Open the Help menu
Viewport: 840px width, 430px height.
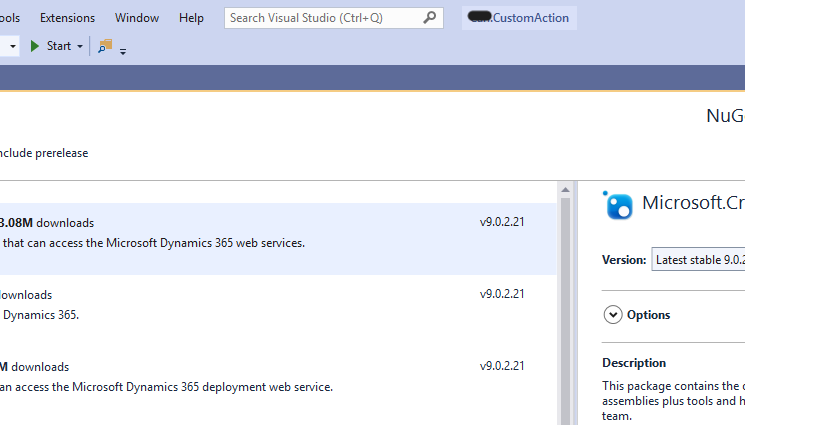[191, 18]
